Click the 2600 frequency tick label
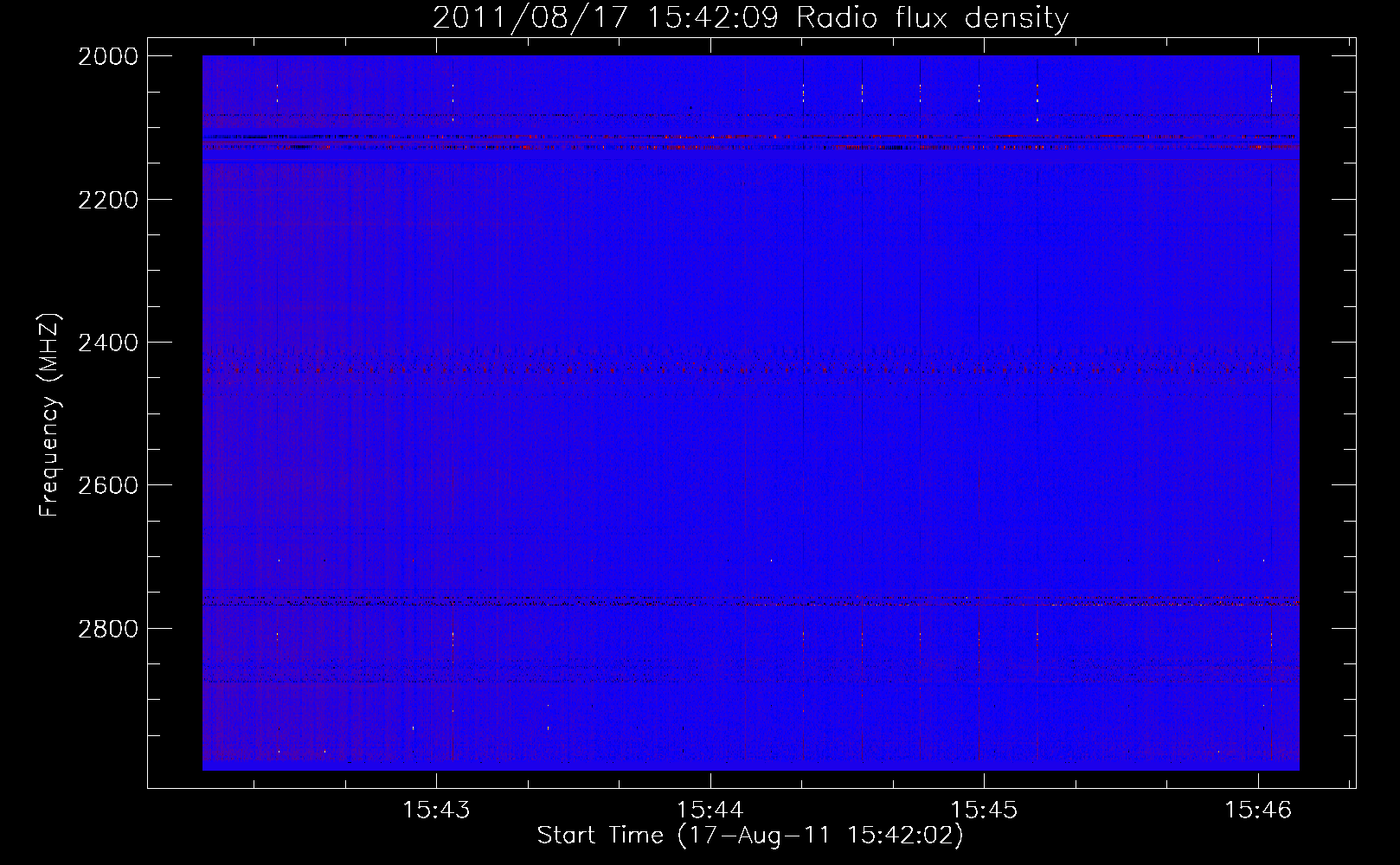Screen dimensions: 1400x865 (x=108, y=485)
